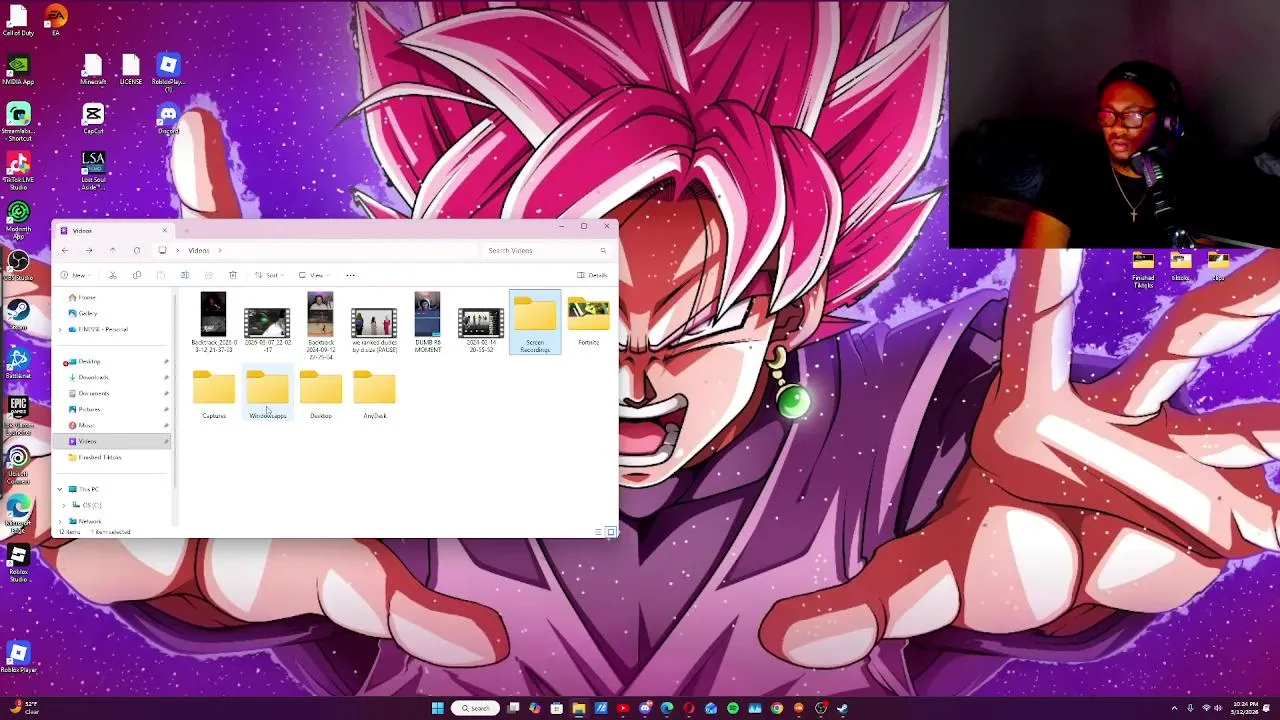Click the taskbar Search box
The image size is (1280, 720).
[476, 708]
